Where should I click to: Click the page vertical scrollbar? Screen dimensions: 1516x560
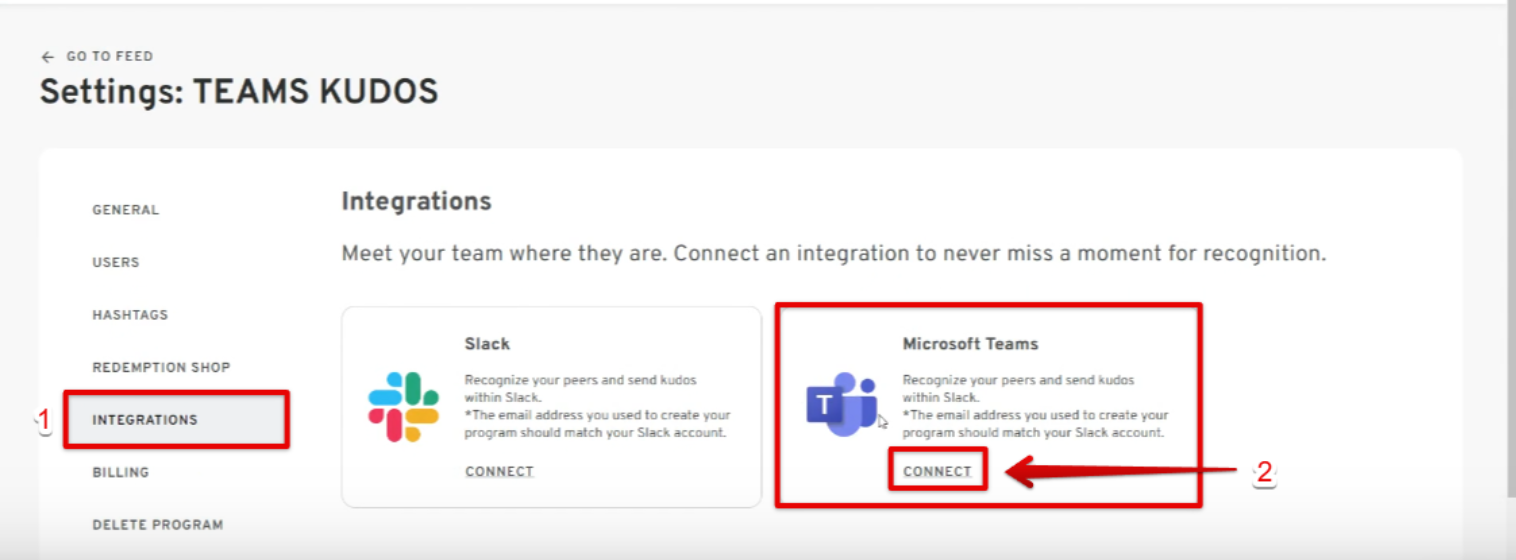(x=1510, y=250)
